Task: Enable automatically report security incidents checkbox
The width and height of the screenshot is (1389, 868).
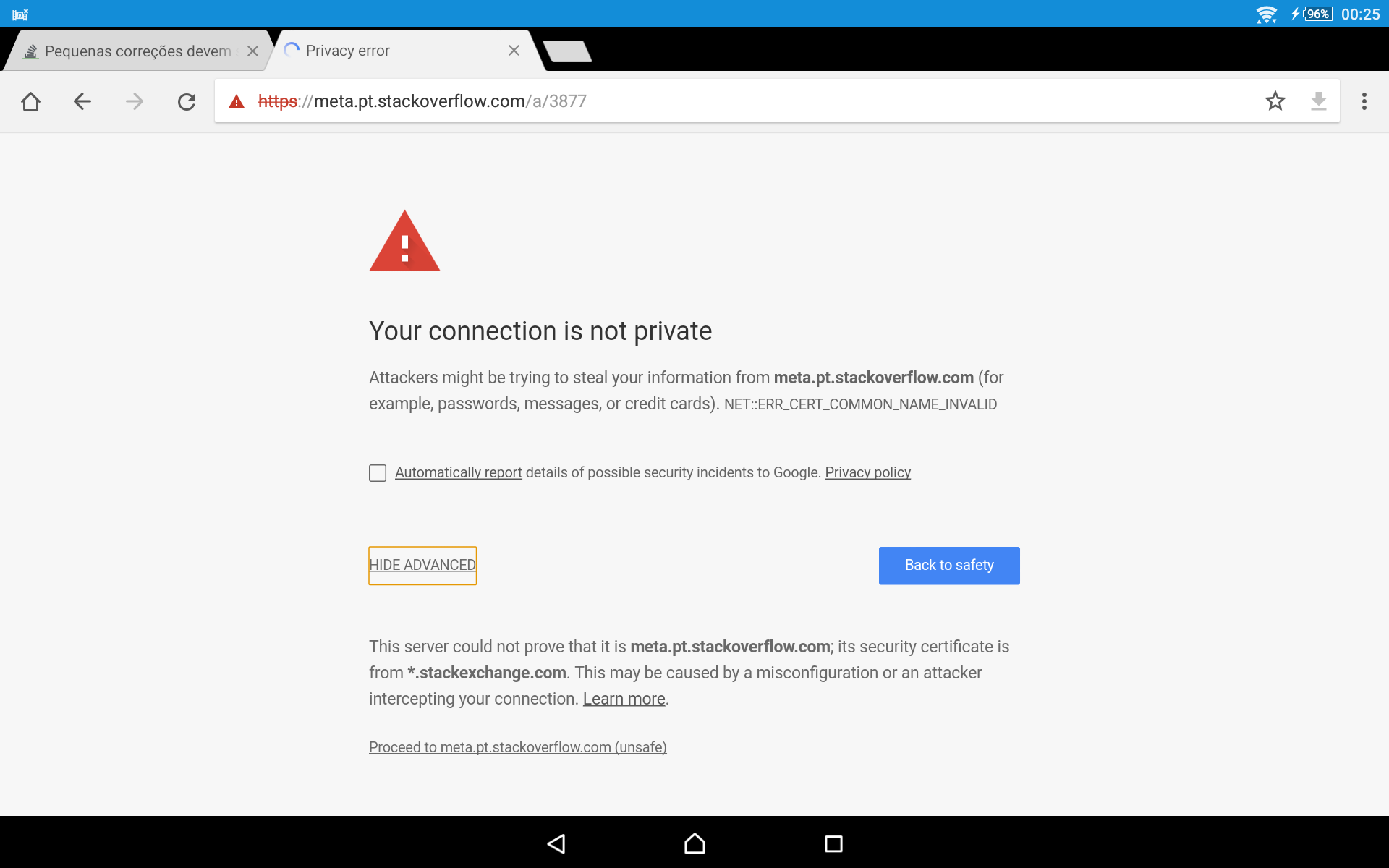Action: [x=378, y=472]
